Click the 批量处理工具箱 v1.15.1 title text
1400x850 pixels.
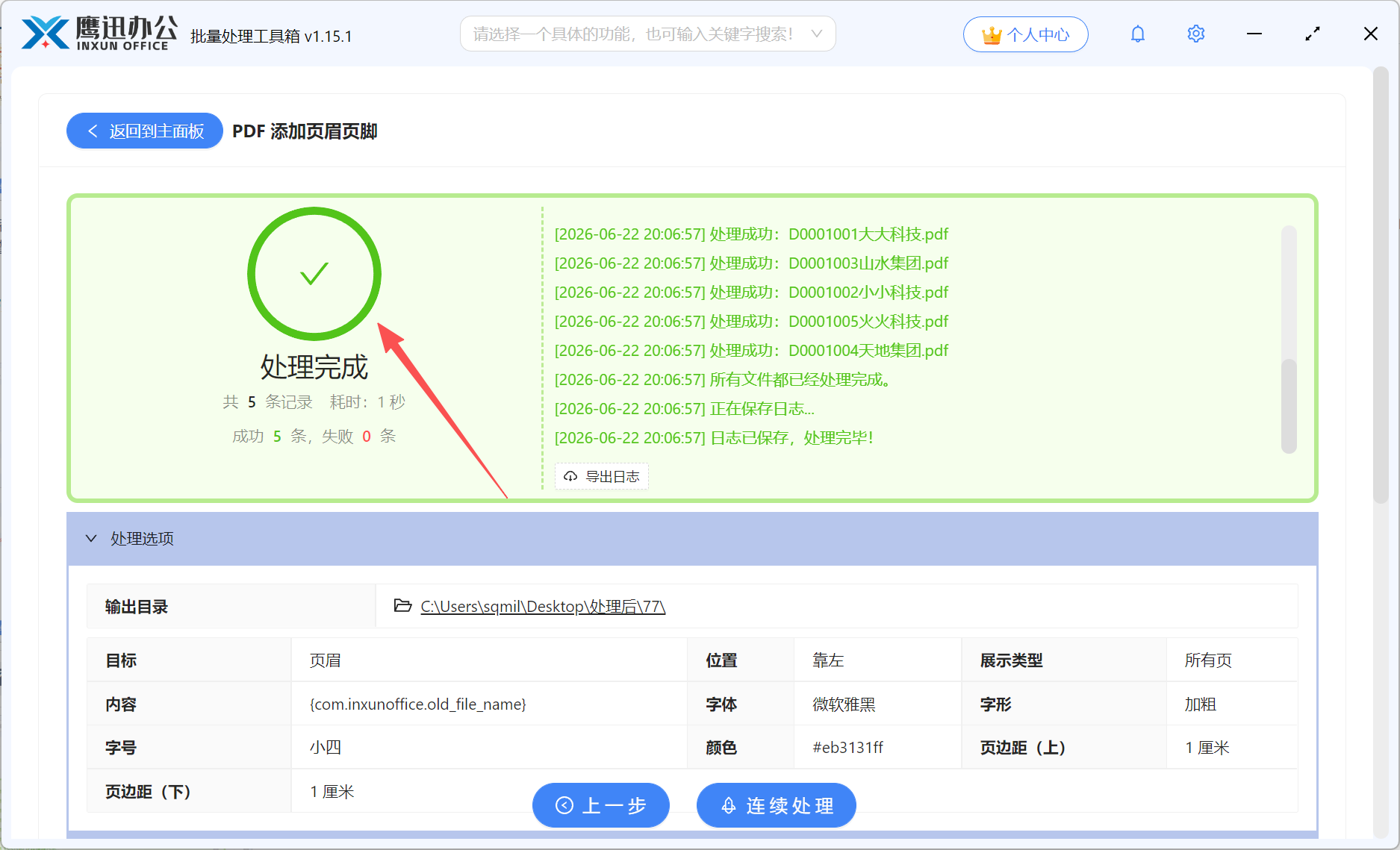271,36
